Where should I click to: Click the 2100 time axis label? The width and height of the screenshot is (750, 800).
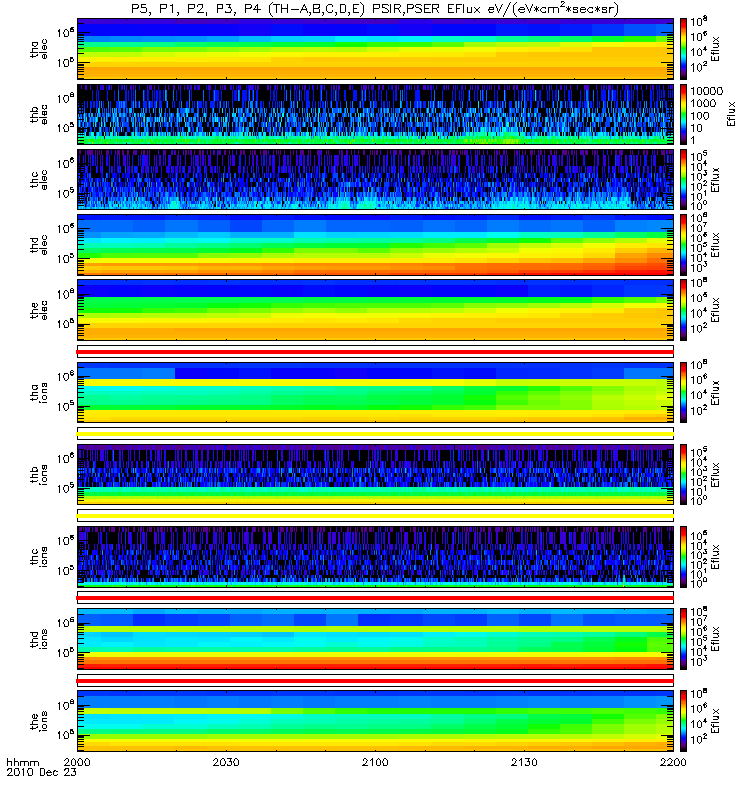375,762
